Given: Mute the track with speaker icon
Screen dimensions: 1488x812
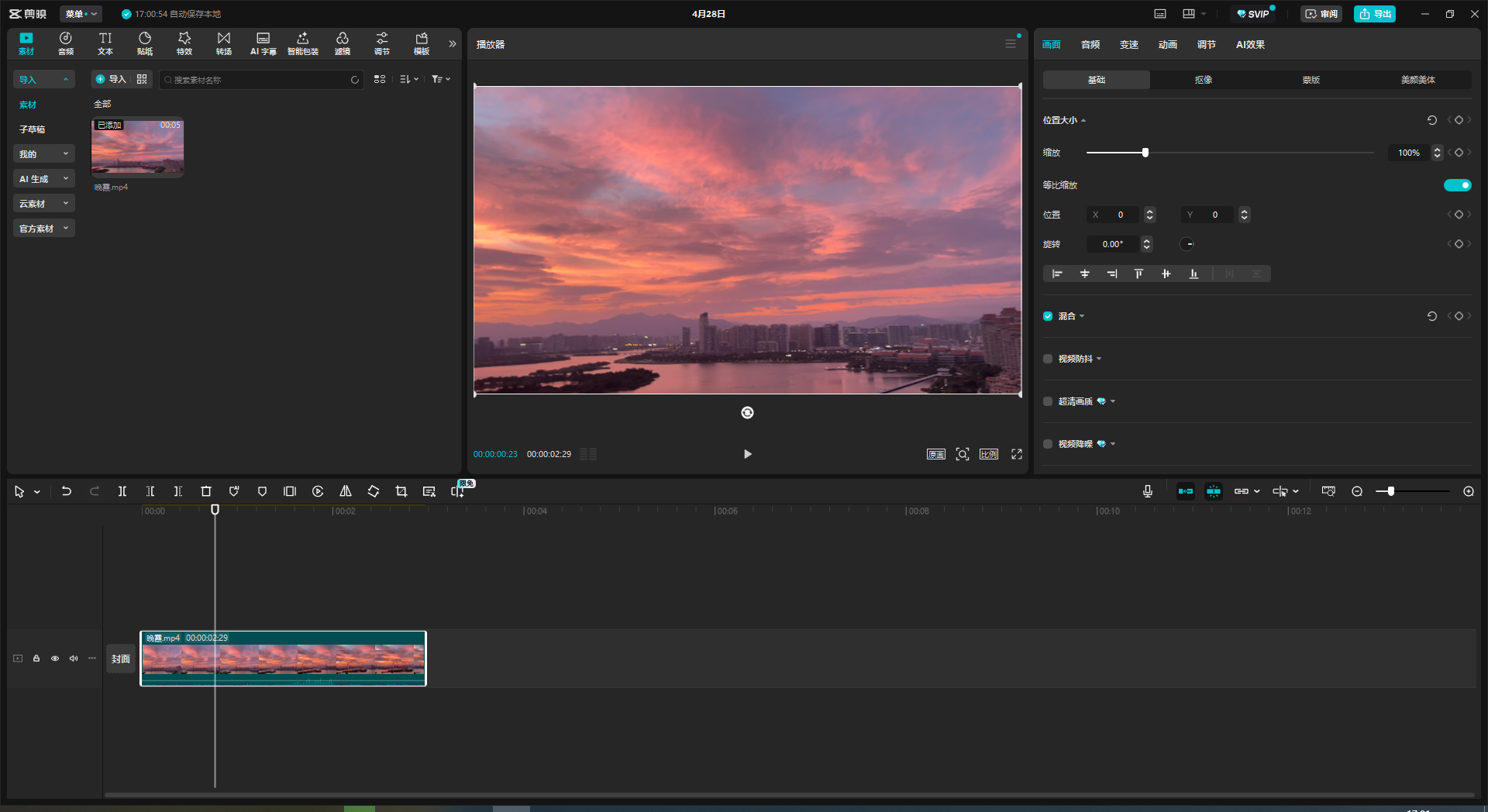Looking at the screenshot, I should [74, 659].
